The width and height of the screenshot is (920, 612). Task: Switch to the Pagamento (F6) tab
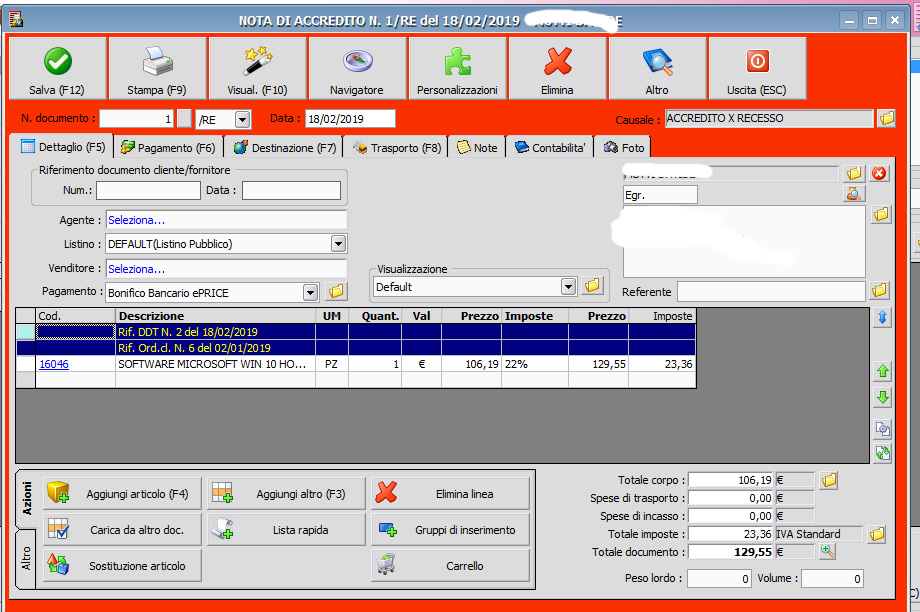[x=168, y=148]
